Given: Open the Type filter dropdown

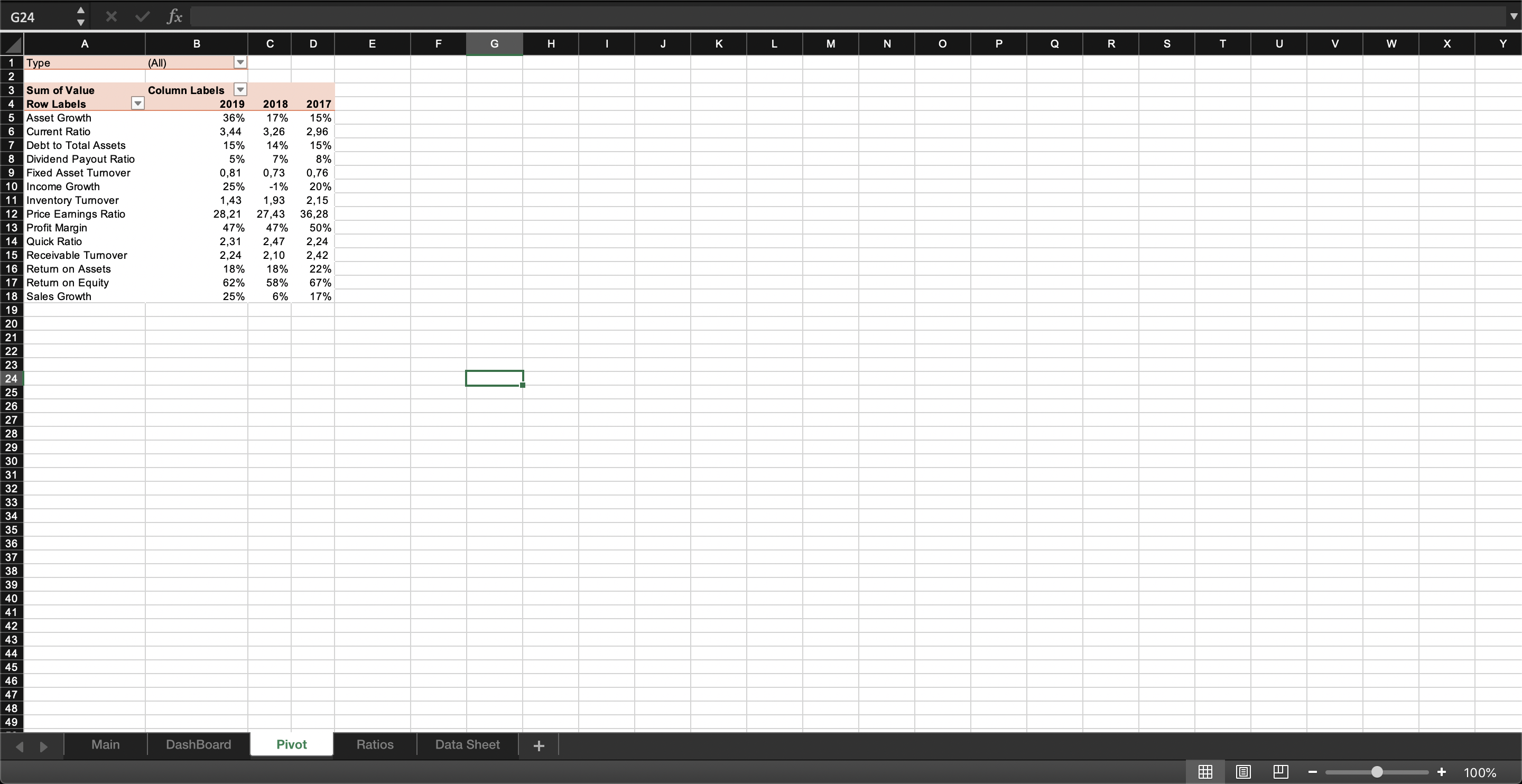Looking at the screenshot, I should pos(240,63).
